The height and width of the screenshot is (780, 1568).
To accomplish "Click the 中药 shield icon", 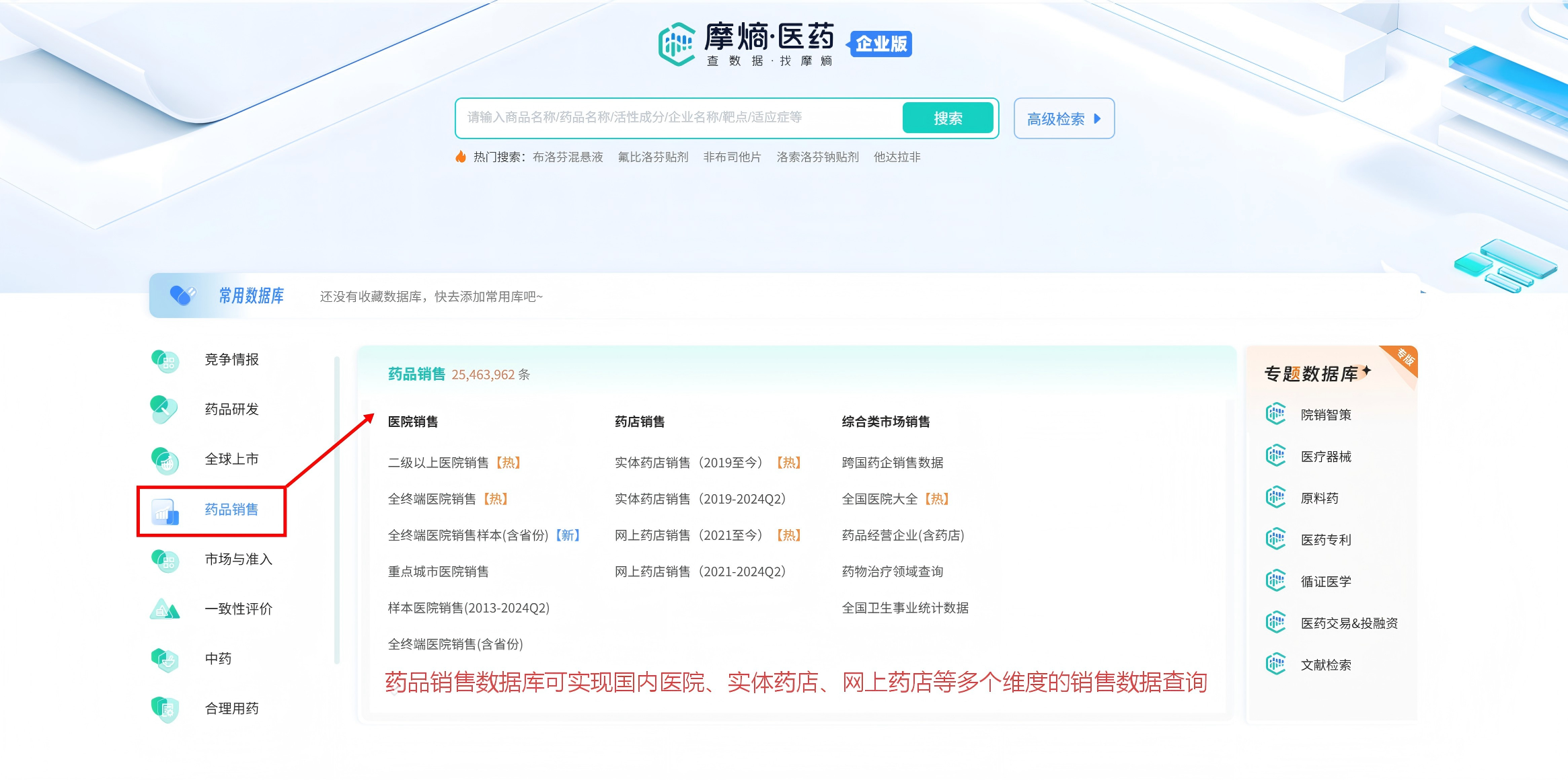I will point(165,660).
